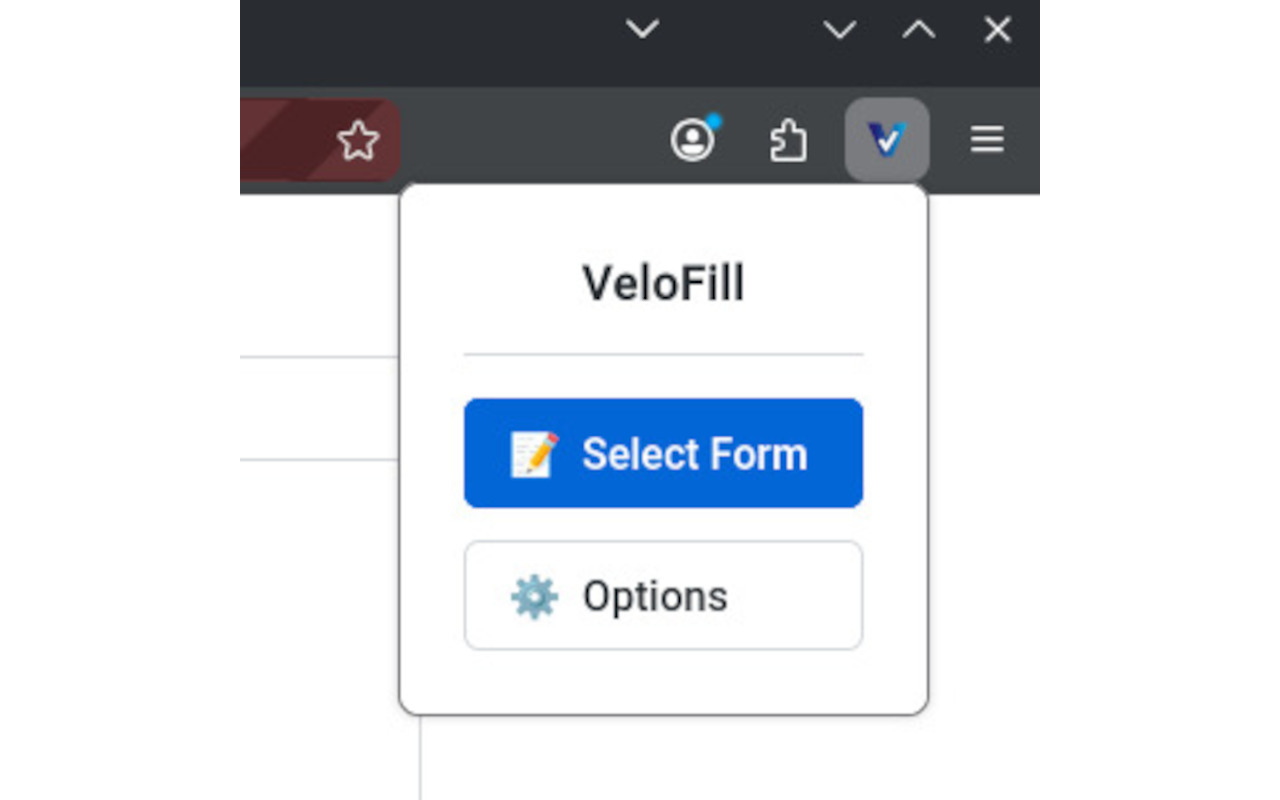Click the VeloFill popup title
Viewport: 1280px width, 800px height.
click(663, 283)
